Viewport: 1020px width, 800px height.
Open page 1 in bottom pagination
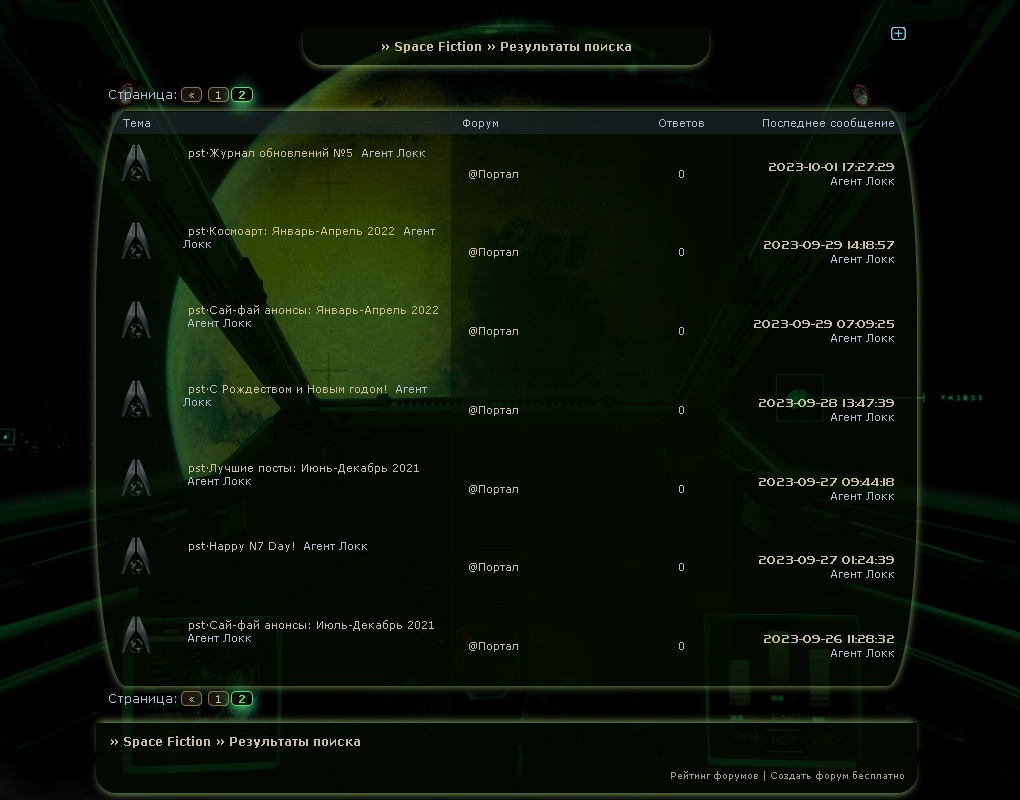[x=218, y=699]
